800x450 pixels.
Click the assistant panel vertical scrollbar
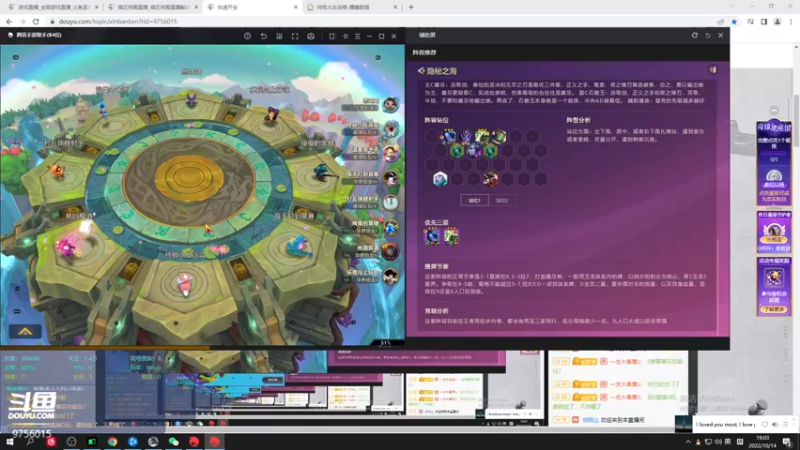[718, 286]
